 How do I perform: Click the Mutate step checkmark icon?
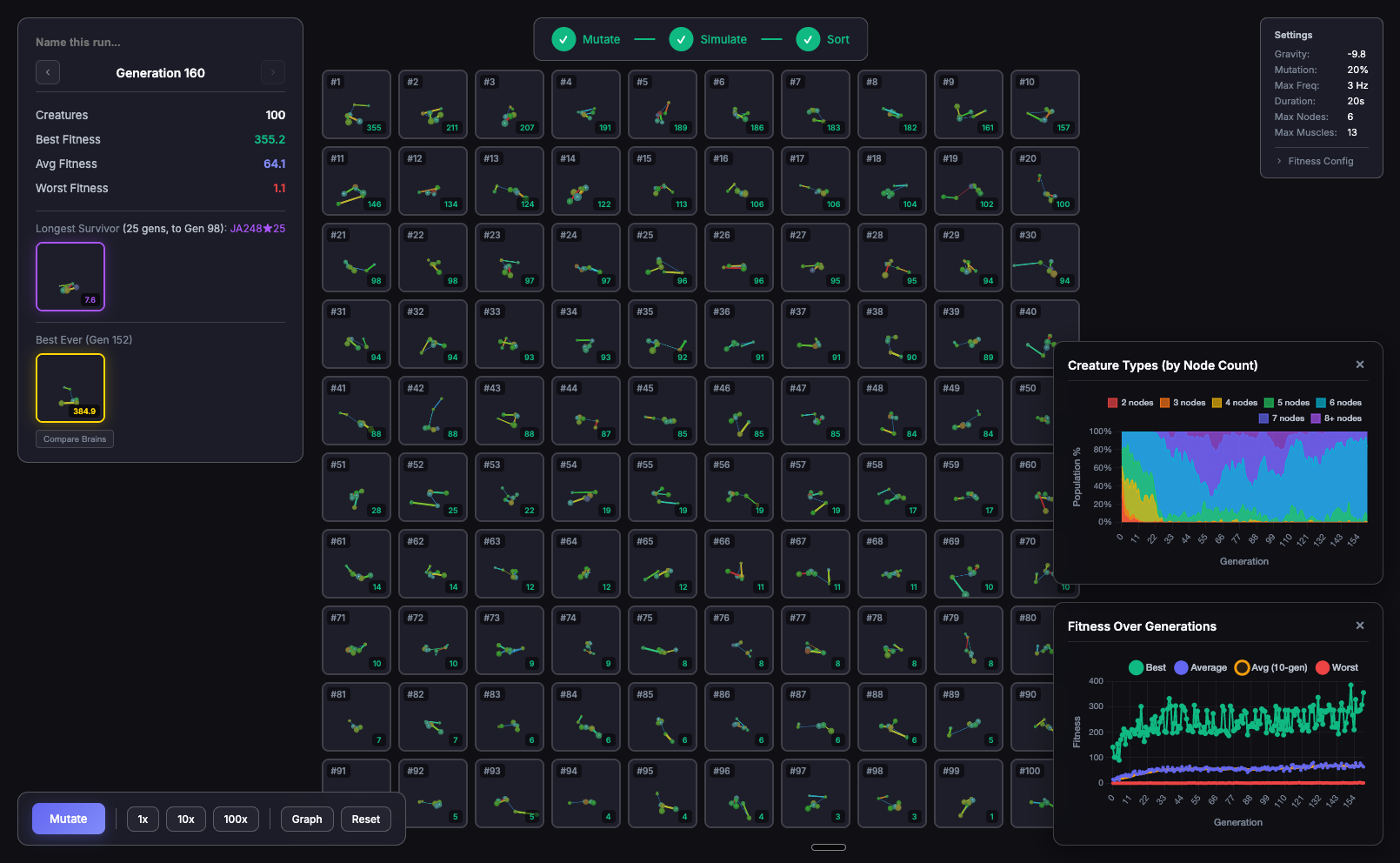563,39
